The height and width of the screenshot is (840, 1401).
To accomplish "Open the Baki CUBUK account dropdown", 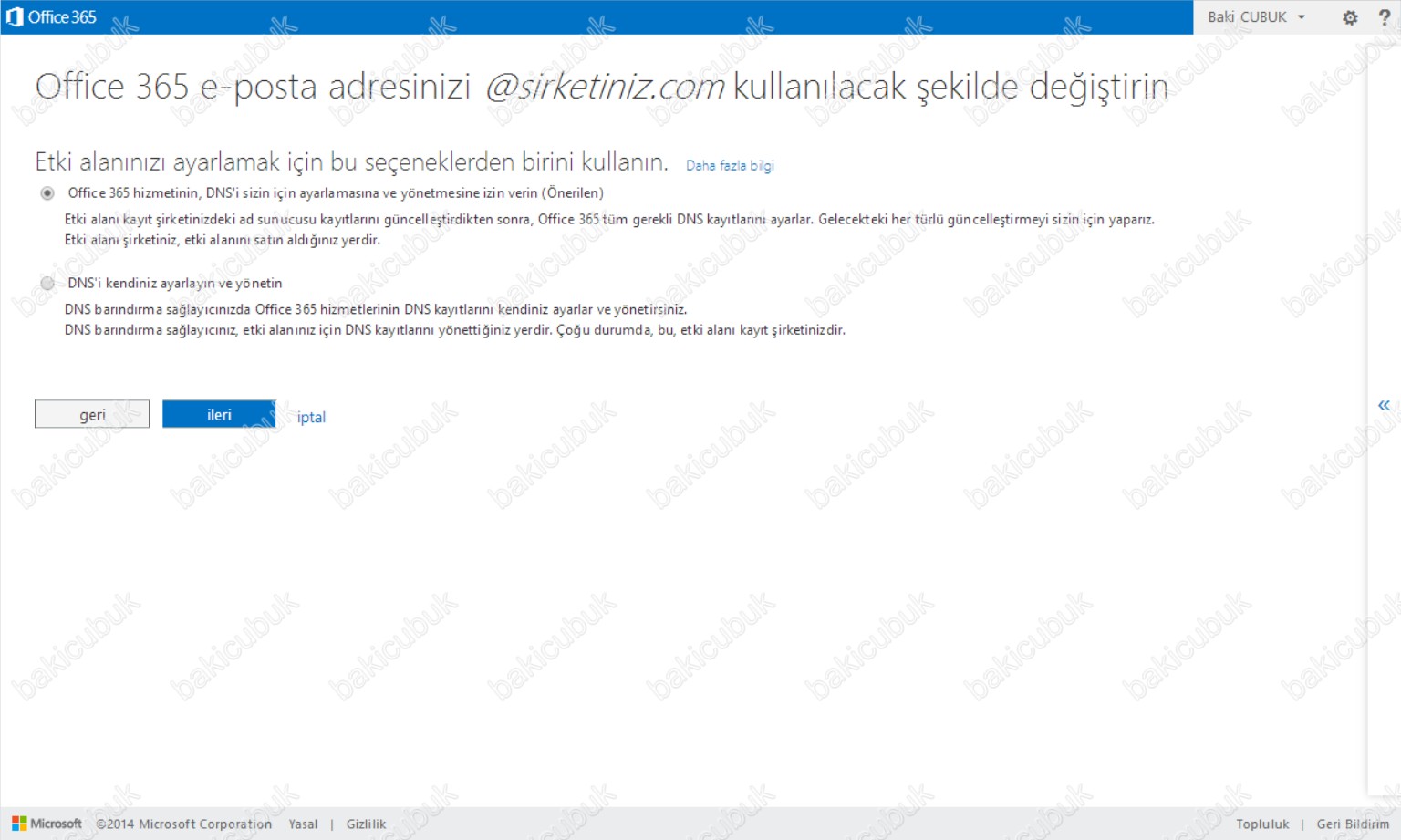I will coord(1256,17).
